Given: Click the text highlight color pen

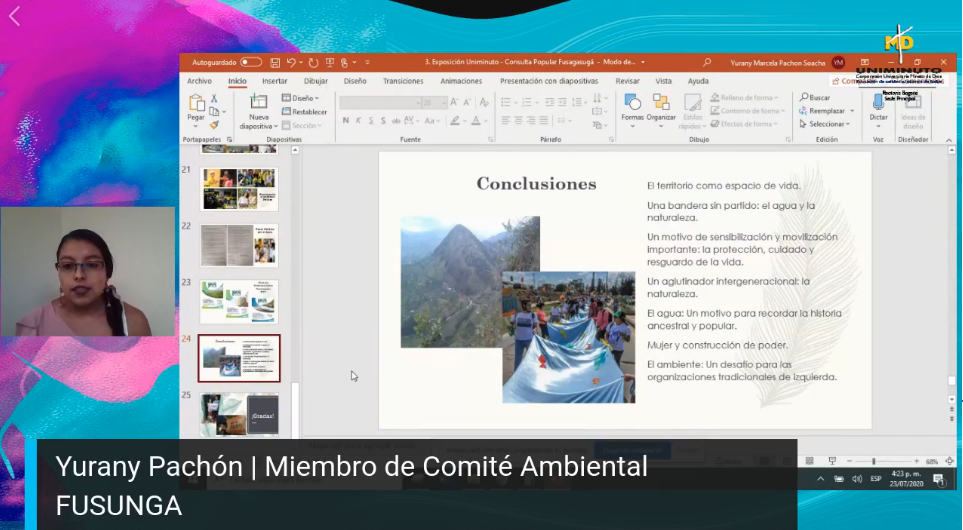Looking at the screenshot, I should point(454,121).
